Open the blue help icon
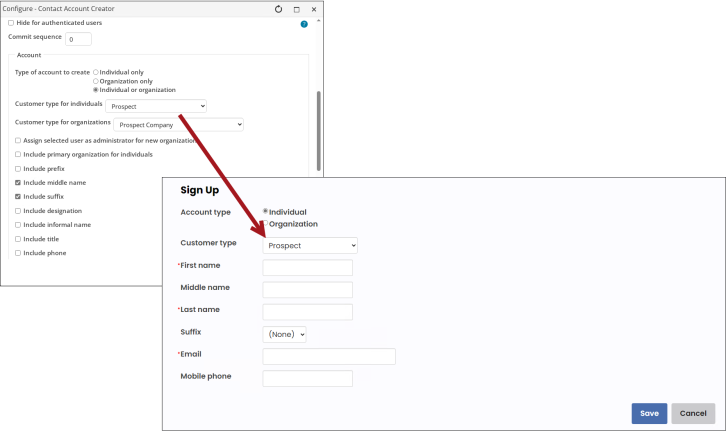 (x=304, y=24)
